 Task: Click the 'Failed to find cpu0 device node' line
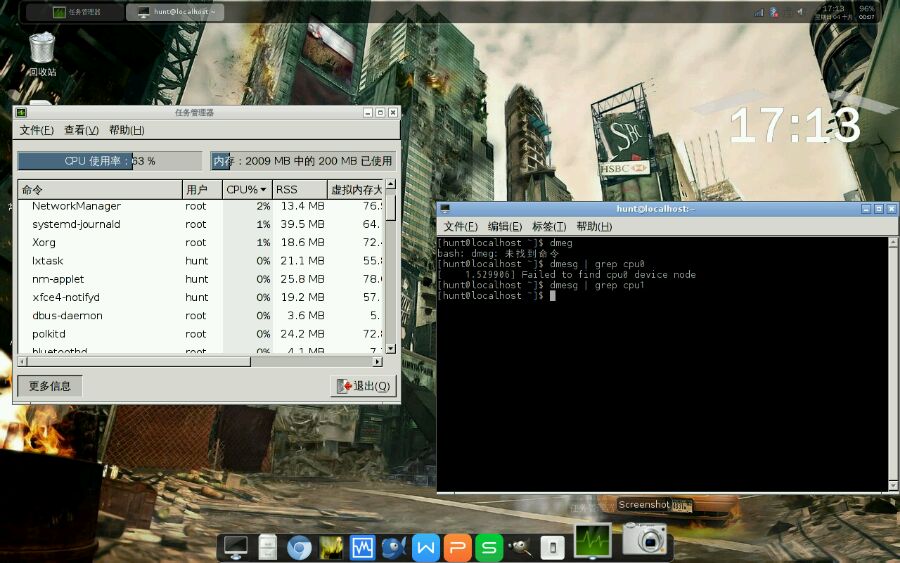point(567,275)
